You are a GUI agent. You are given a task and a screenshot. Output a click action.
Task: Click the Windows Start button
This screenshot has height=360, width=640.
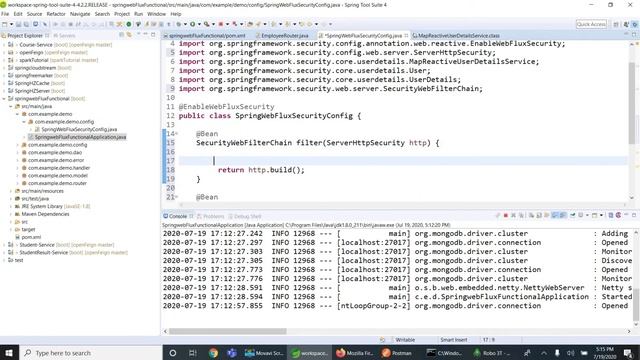[x=9, y=353]
